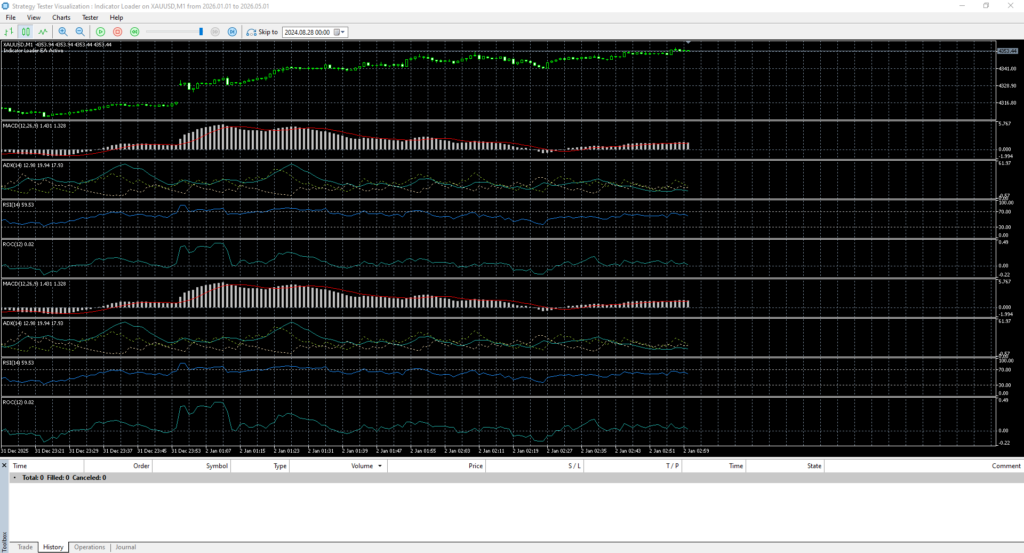Viewport: 1024px width, 553px height.
Task: Switch to the Operations tab
Action: click(89, 547)
